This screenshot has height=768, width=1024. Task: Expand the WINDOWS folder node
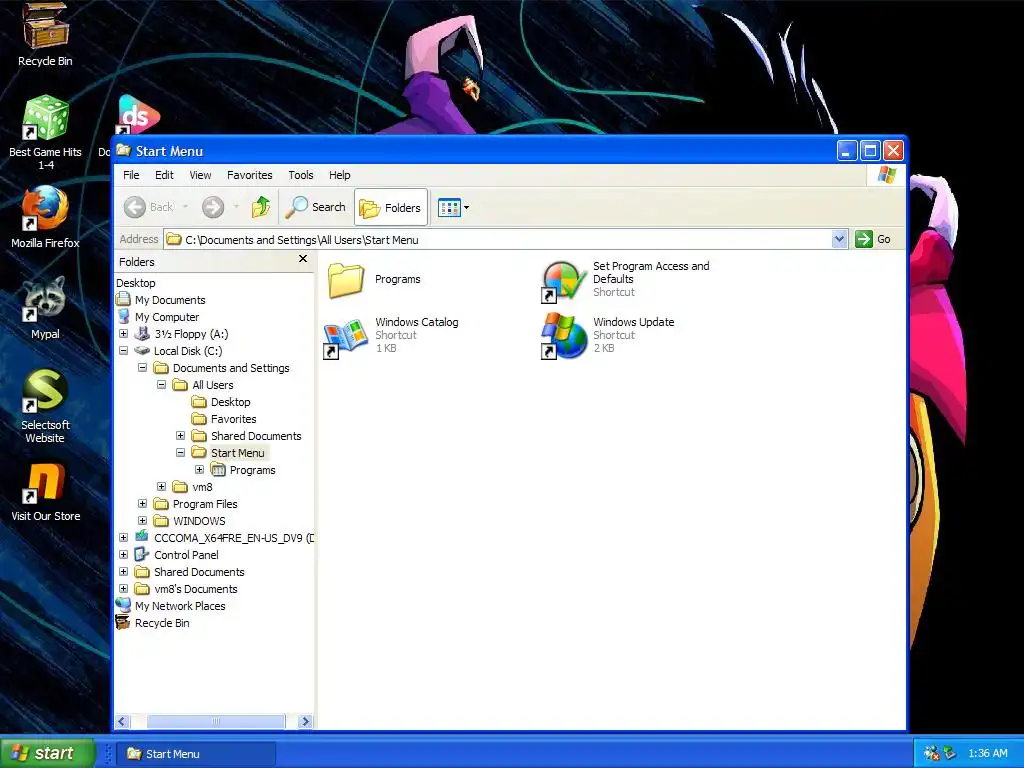[x=142, y=520]
